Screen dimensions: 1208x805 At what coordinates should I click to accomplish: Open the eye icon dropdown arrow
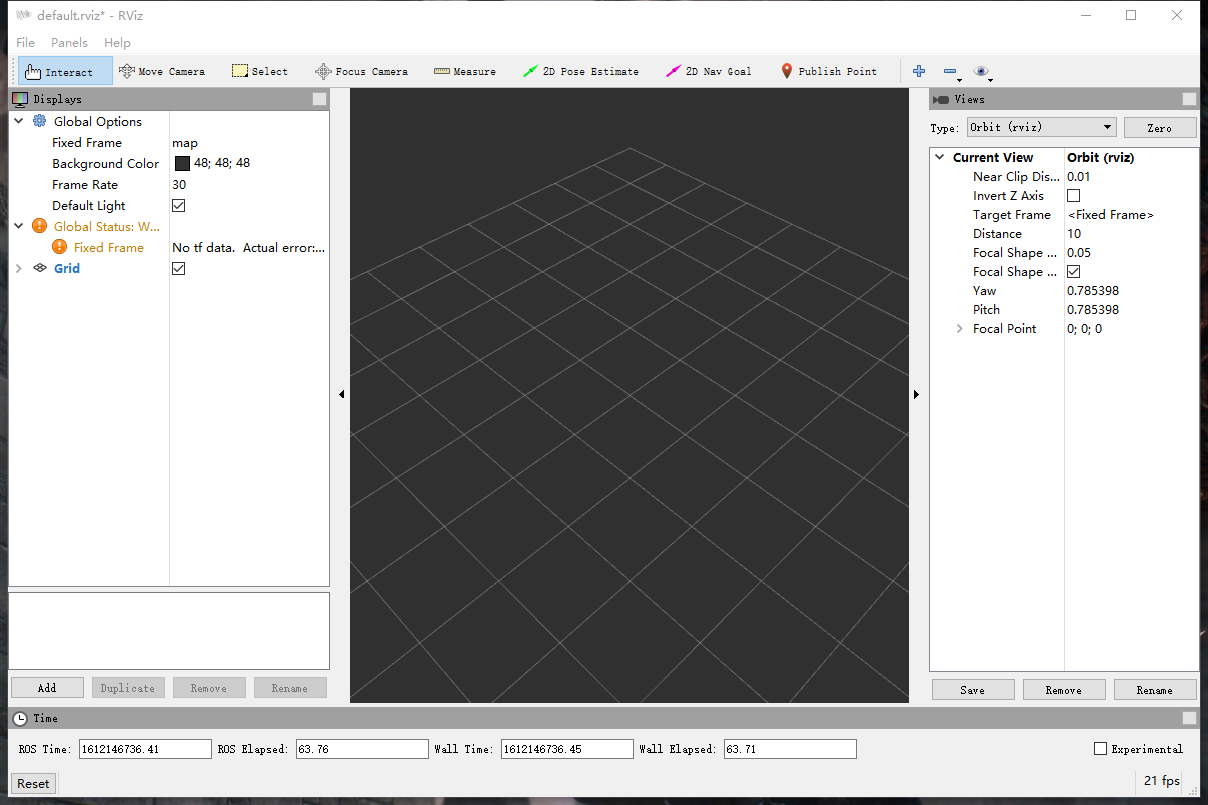click(x=991, y=79)
